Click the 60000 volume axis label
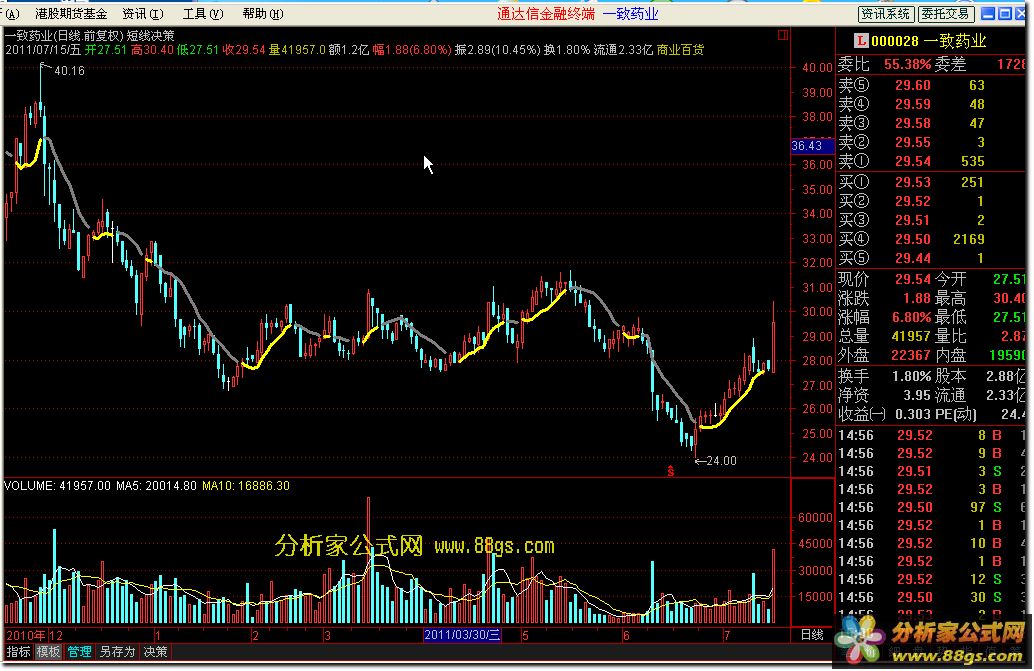Viewport: 1034px width, 671px height. pos(815,518)
